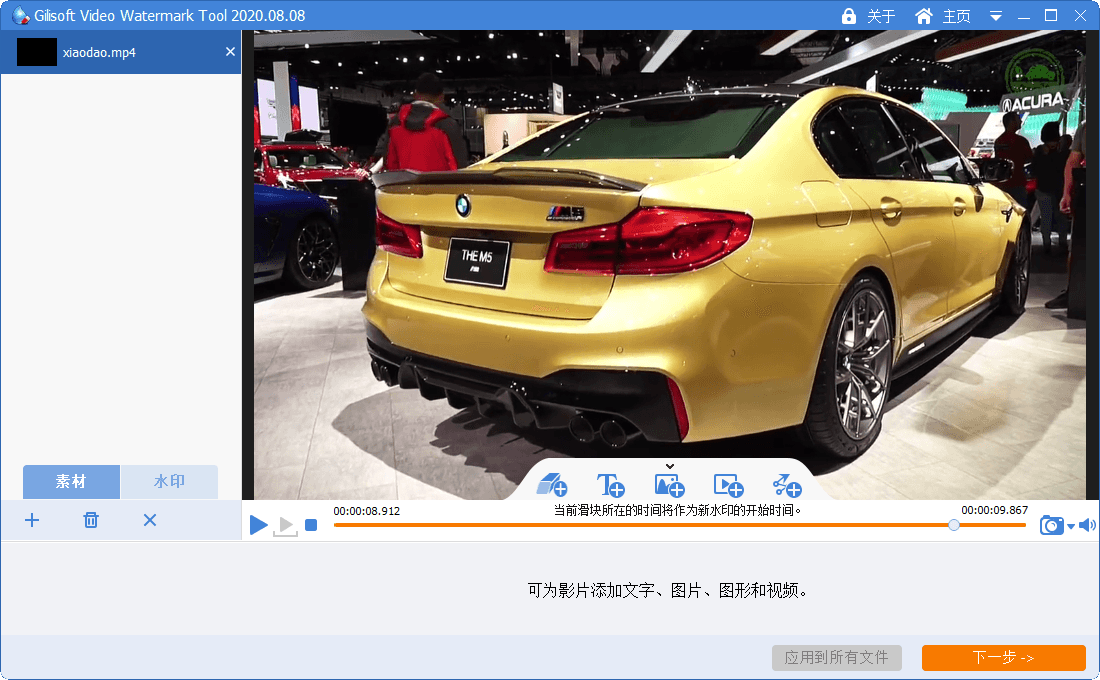The width and height of the screenshot is (1100, 680).
Task: Click the 下一步 button
Action: coord(1003,658)
